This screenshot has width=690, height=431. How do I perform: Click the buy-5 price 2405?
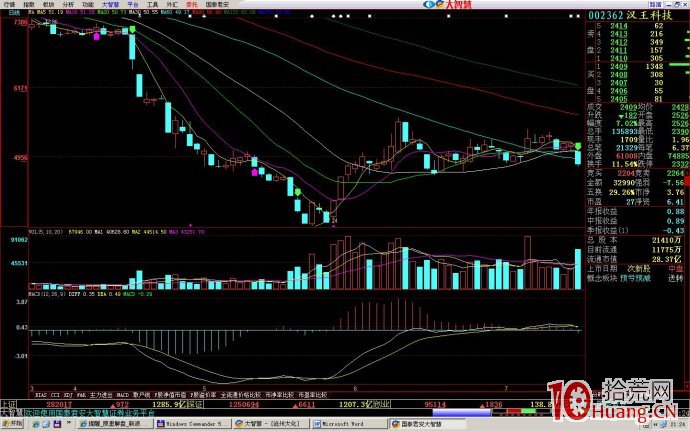pos(619,99)
